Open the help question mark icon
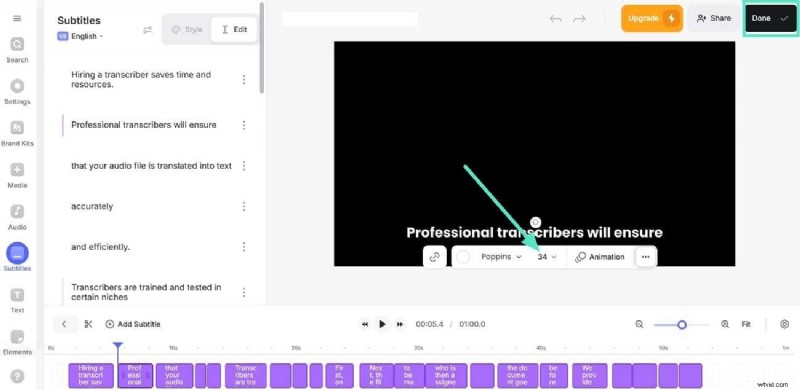800x390 pixels. [17, 376]
